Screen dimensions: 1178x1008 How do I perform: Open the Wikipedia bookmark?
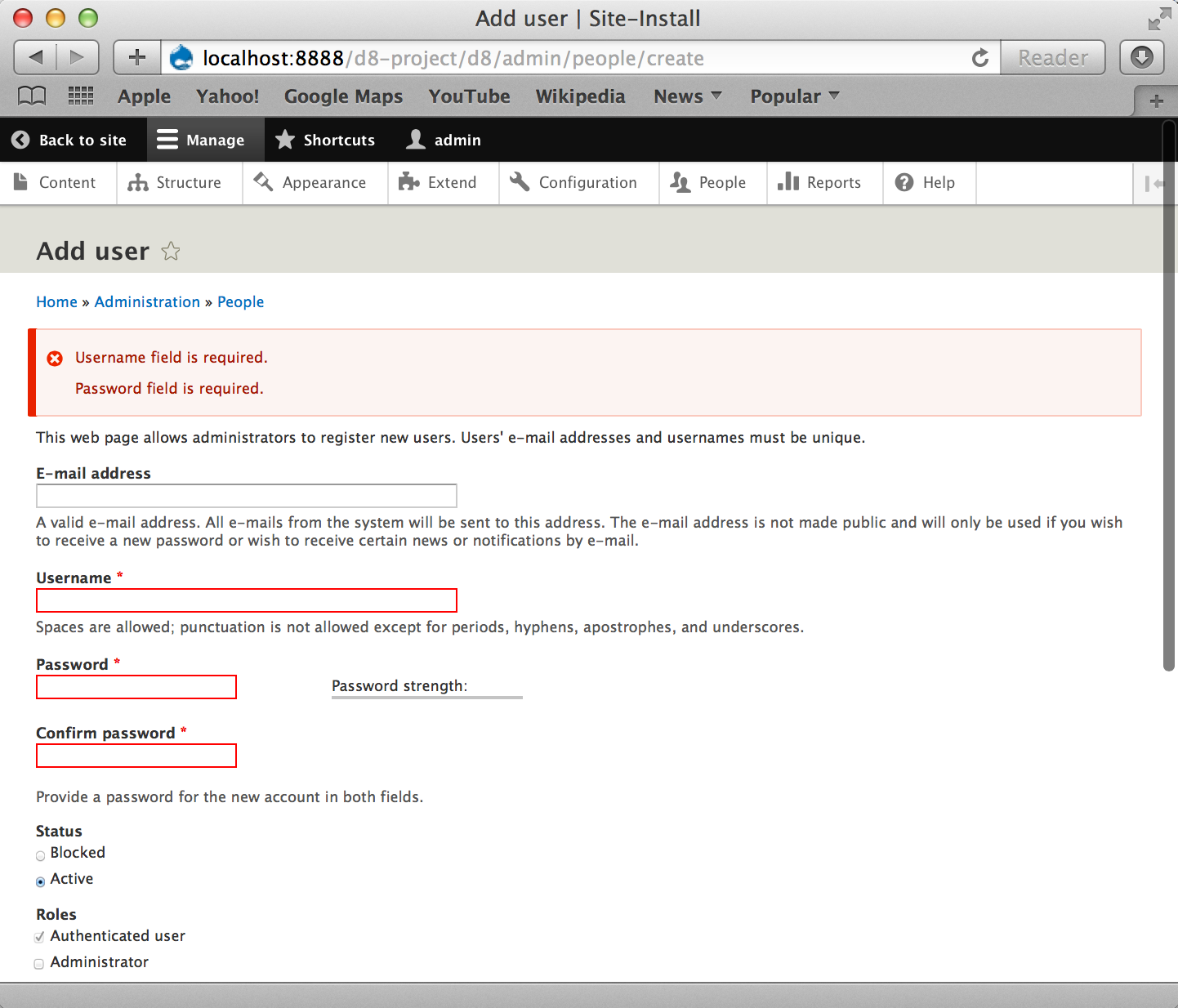coord(580,96)
